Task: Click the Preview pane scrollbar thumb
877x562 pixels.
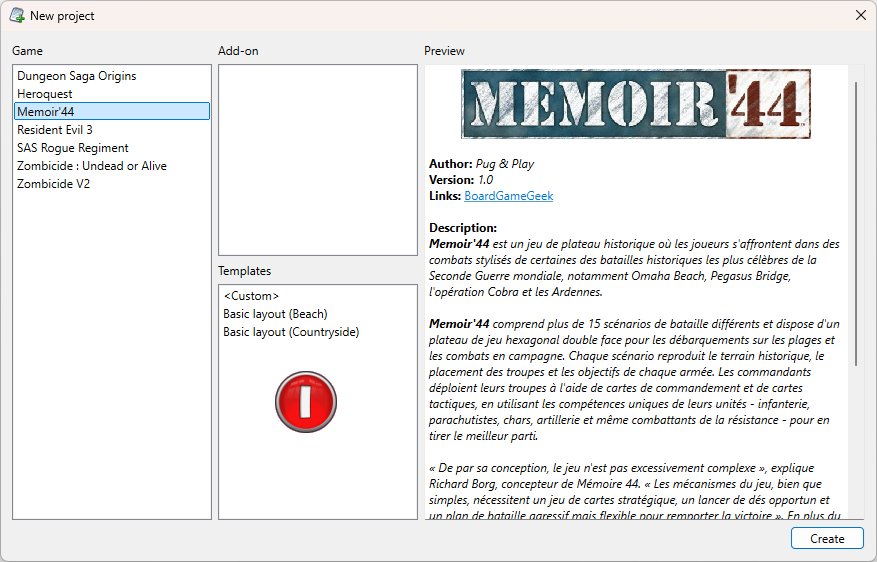Action: (x=856, y=224)
